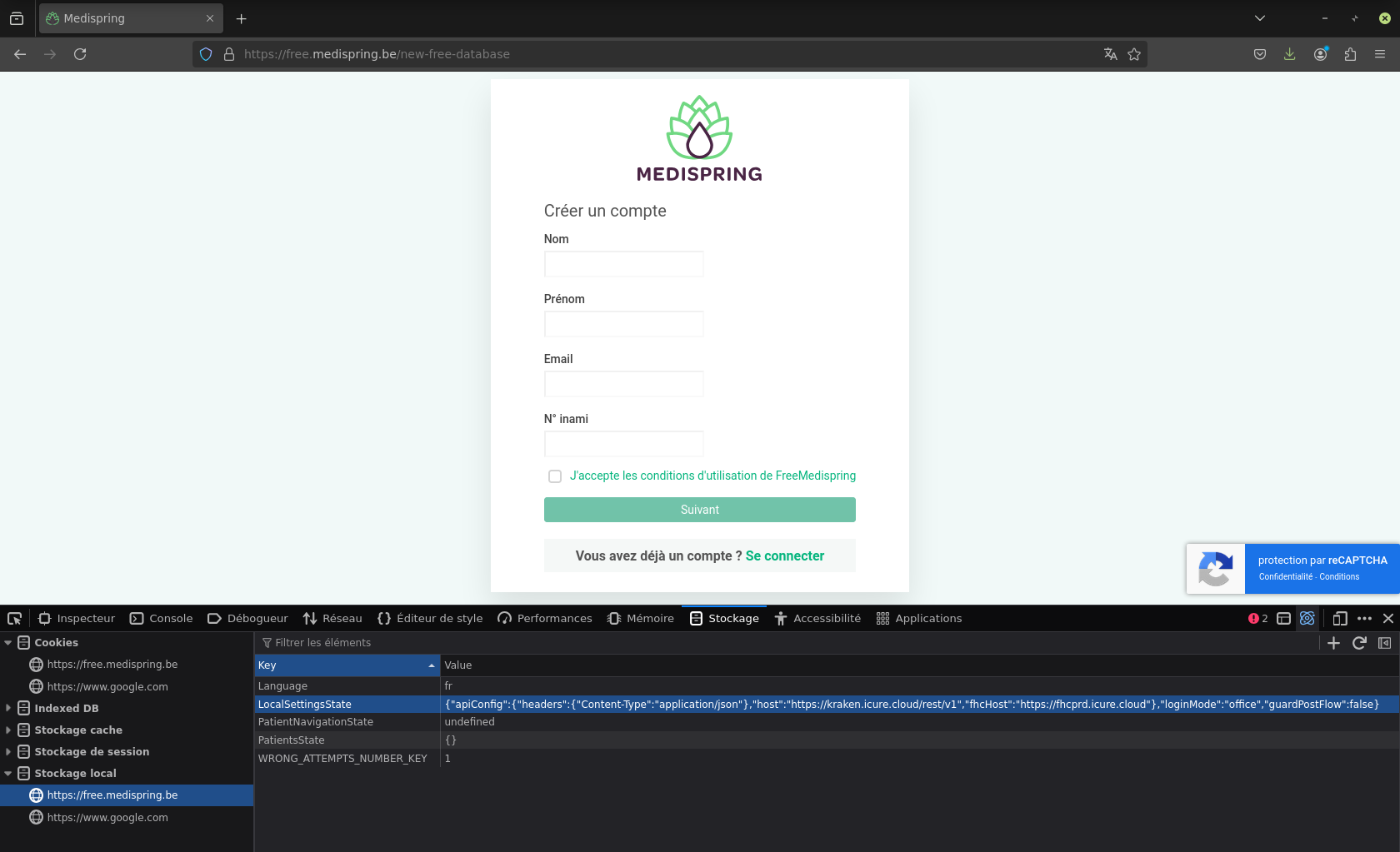The height and width of the screenshot is (852, 1400).
Task: Click the Value column header
Action: point(920,665)
